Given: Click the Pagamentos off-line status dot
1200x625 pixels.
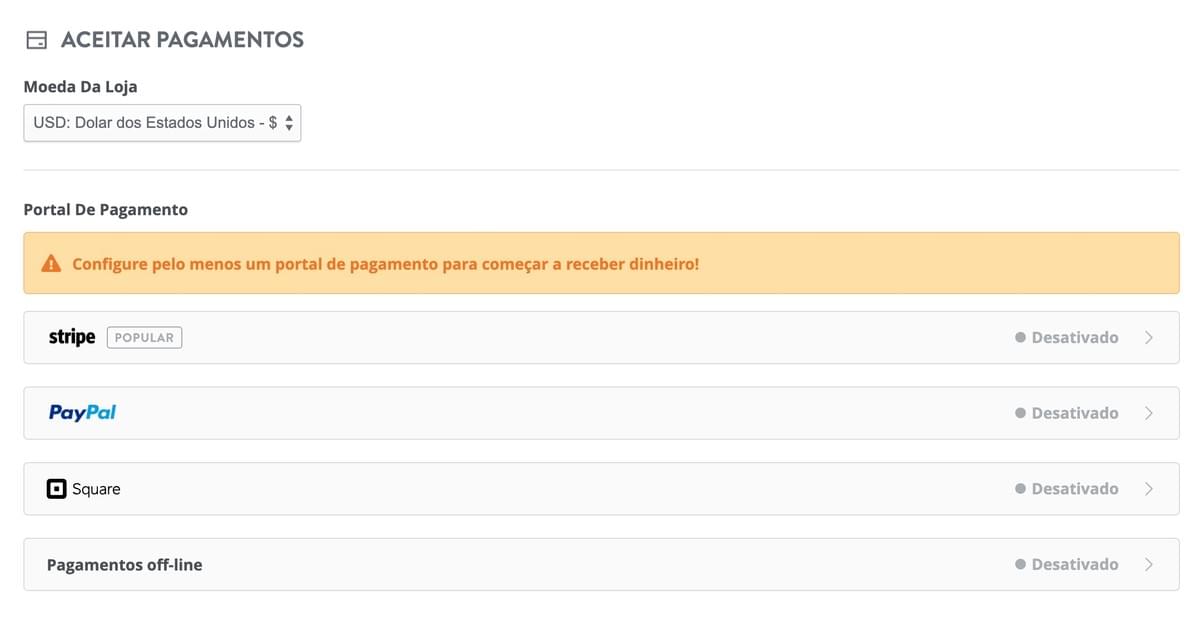Looking at the screenshot, I should [1020, 565].
